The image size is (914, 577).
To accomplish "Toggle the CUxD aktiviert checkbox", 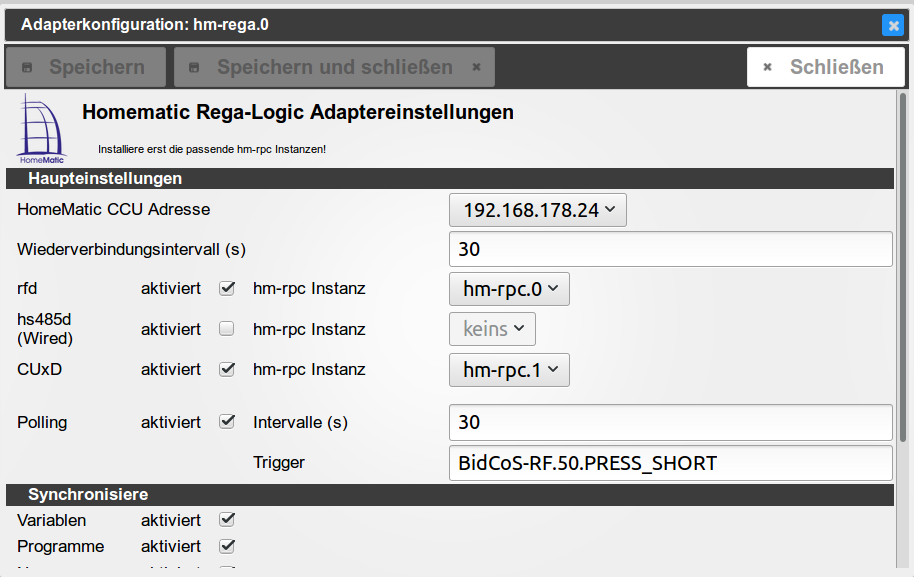I will [227, 369].
